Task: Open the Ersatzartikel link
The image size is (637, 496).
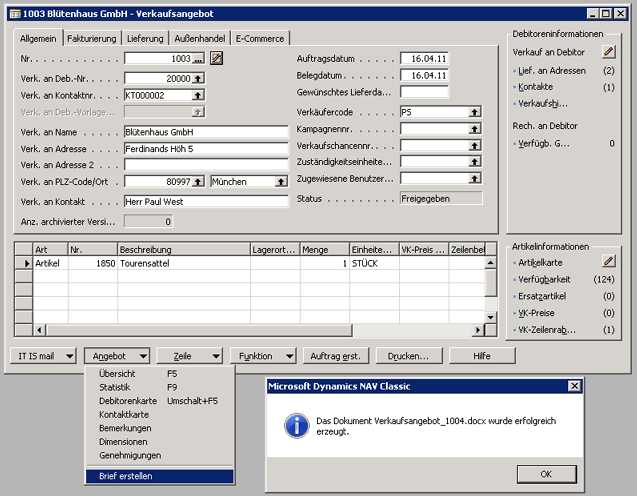Action: pos(542,296)
